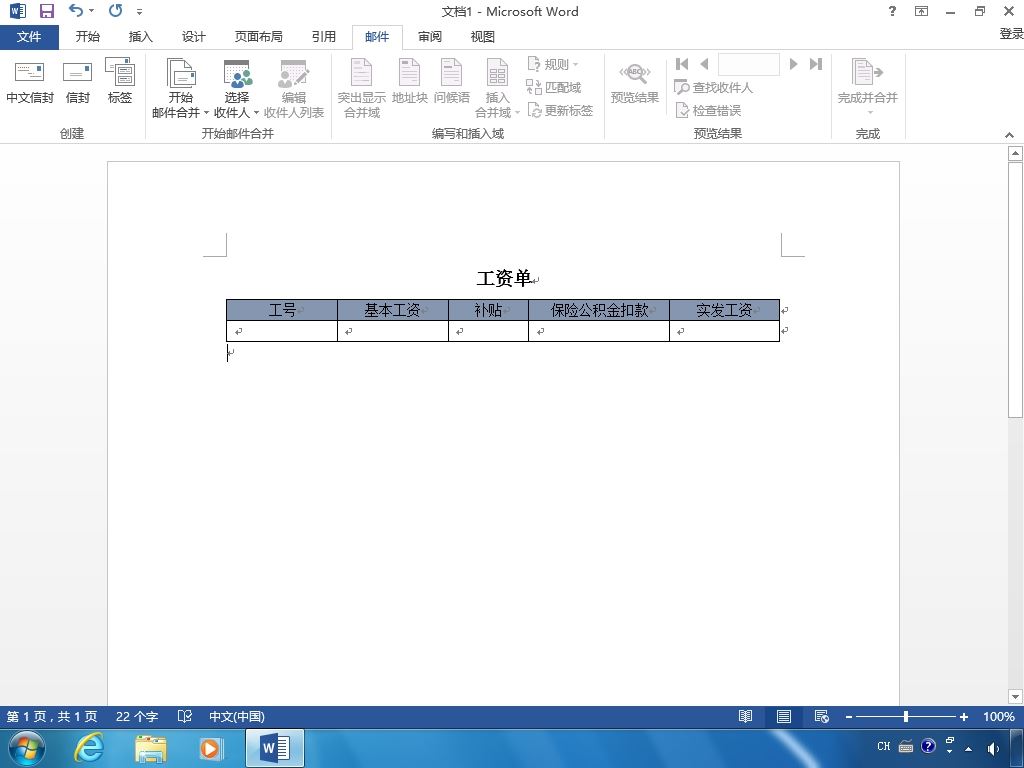The width and height of the screenshot is (1024, 768).
Task: Open Finish & Merge dropdown
Action: [867, 87]
